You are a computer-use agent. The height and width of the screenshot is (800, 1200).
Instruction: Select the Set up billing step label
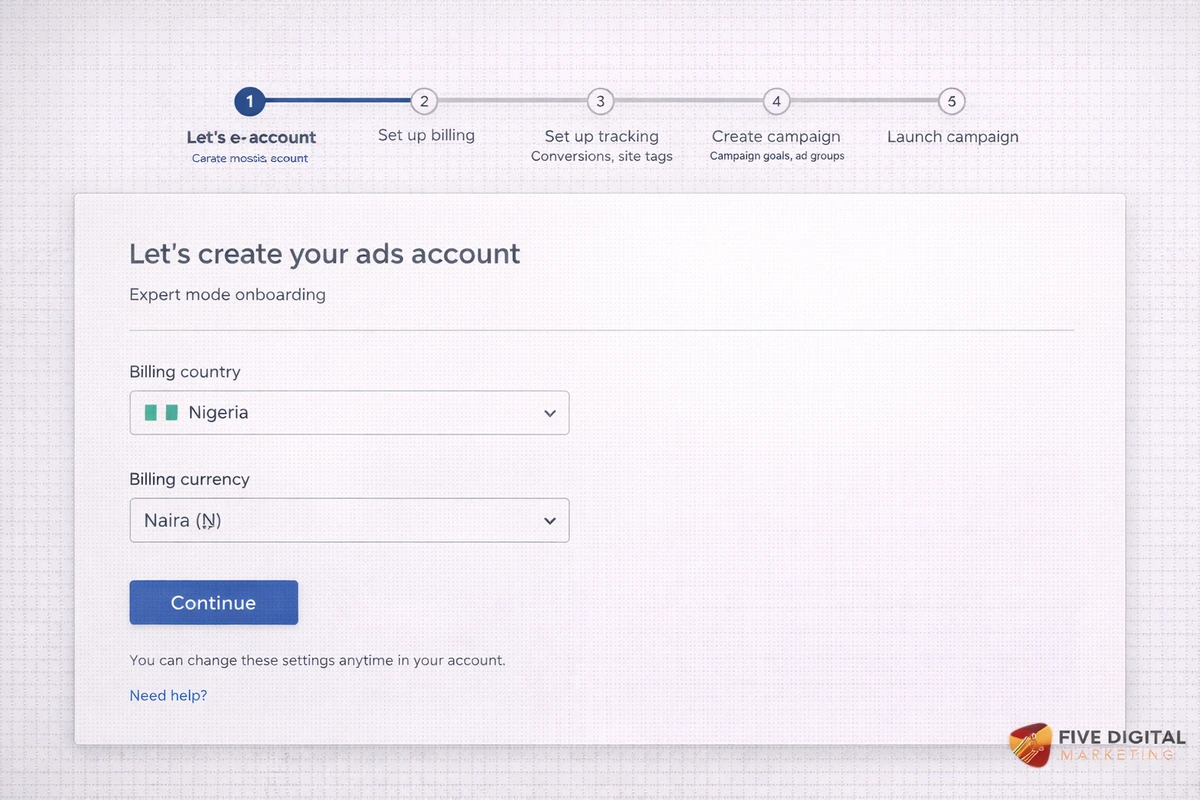coord(425,135)
